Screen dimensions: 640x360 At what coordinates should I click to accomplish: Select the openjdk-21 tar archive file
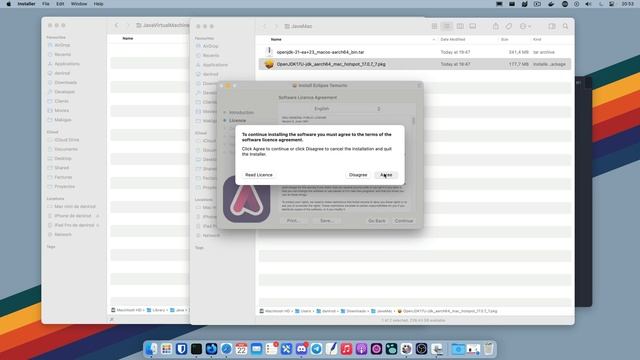415,52
